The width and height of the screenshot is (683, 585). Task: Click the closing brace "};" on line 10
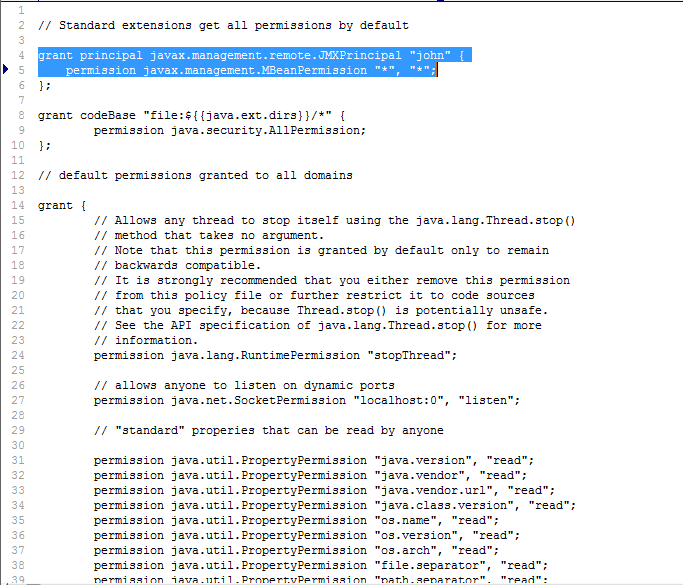tap(44, 145)
